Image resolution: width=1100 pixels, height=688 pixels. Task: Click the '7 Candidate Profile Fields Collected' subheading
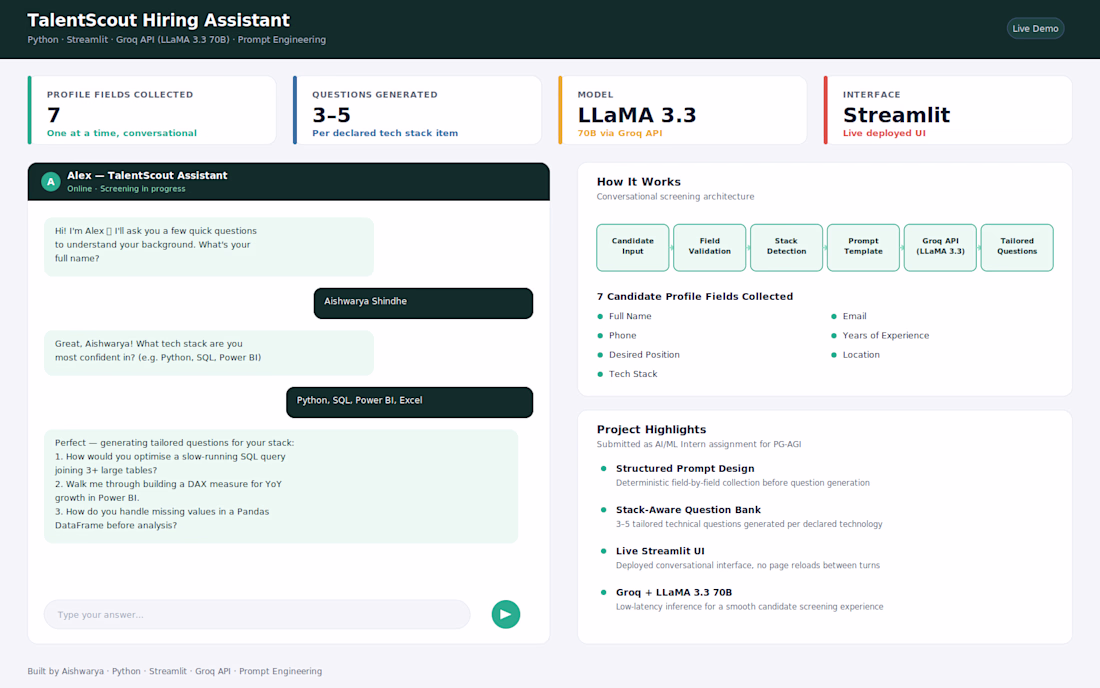pyautogui.click(x=695, y=297)
